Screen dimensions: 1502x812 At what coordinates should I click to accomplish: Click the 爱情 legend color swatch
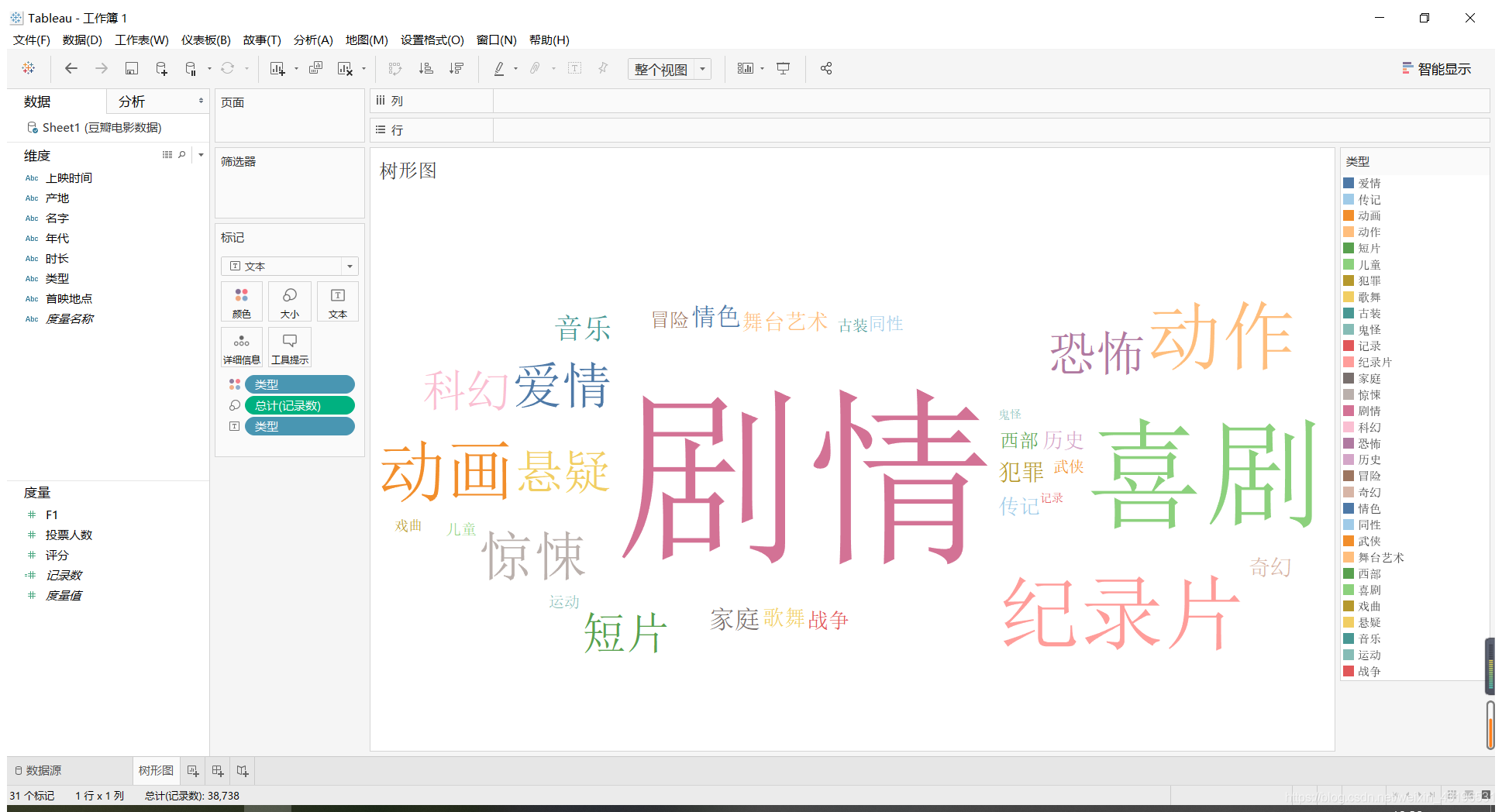pos(1349,183)
